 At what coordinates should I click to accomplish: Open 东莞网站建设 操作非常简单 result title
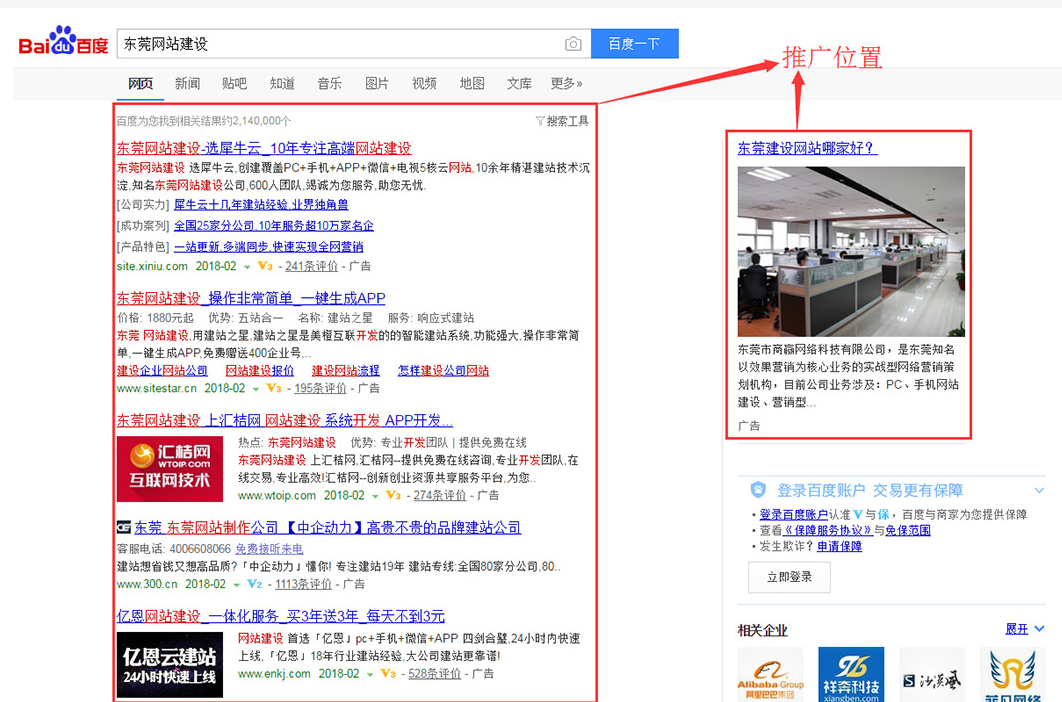251,298
